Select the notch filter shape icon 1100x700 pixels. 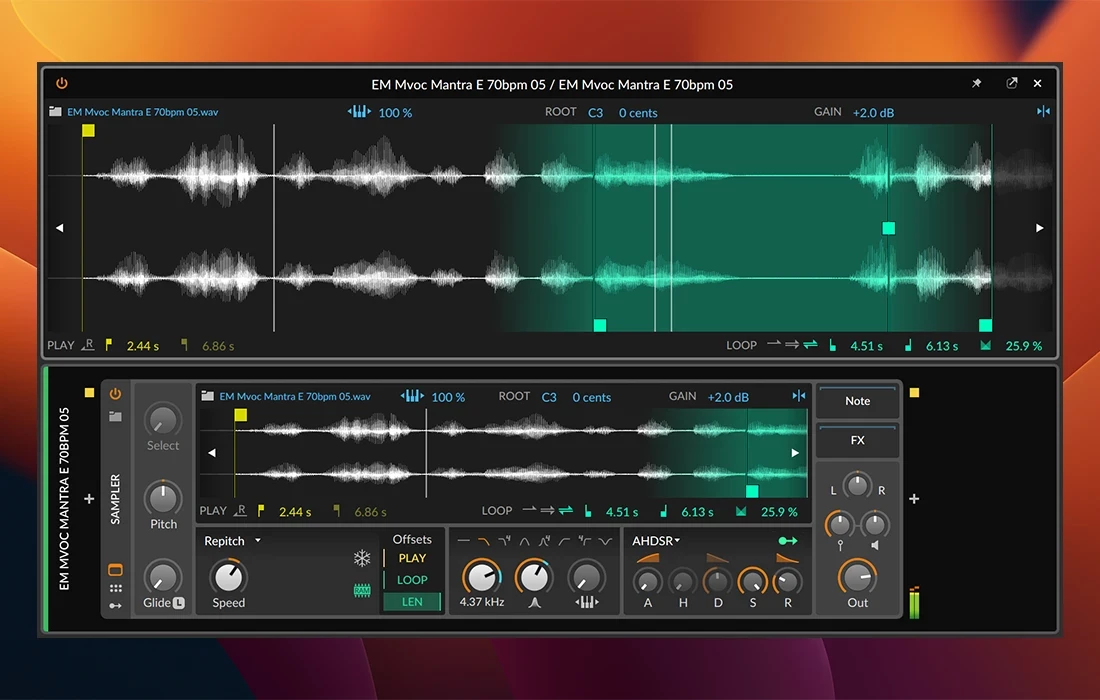(605, 540)
